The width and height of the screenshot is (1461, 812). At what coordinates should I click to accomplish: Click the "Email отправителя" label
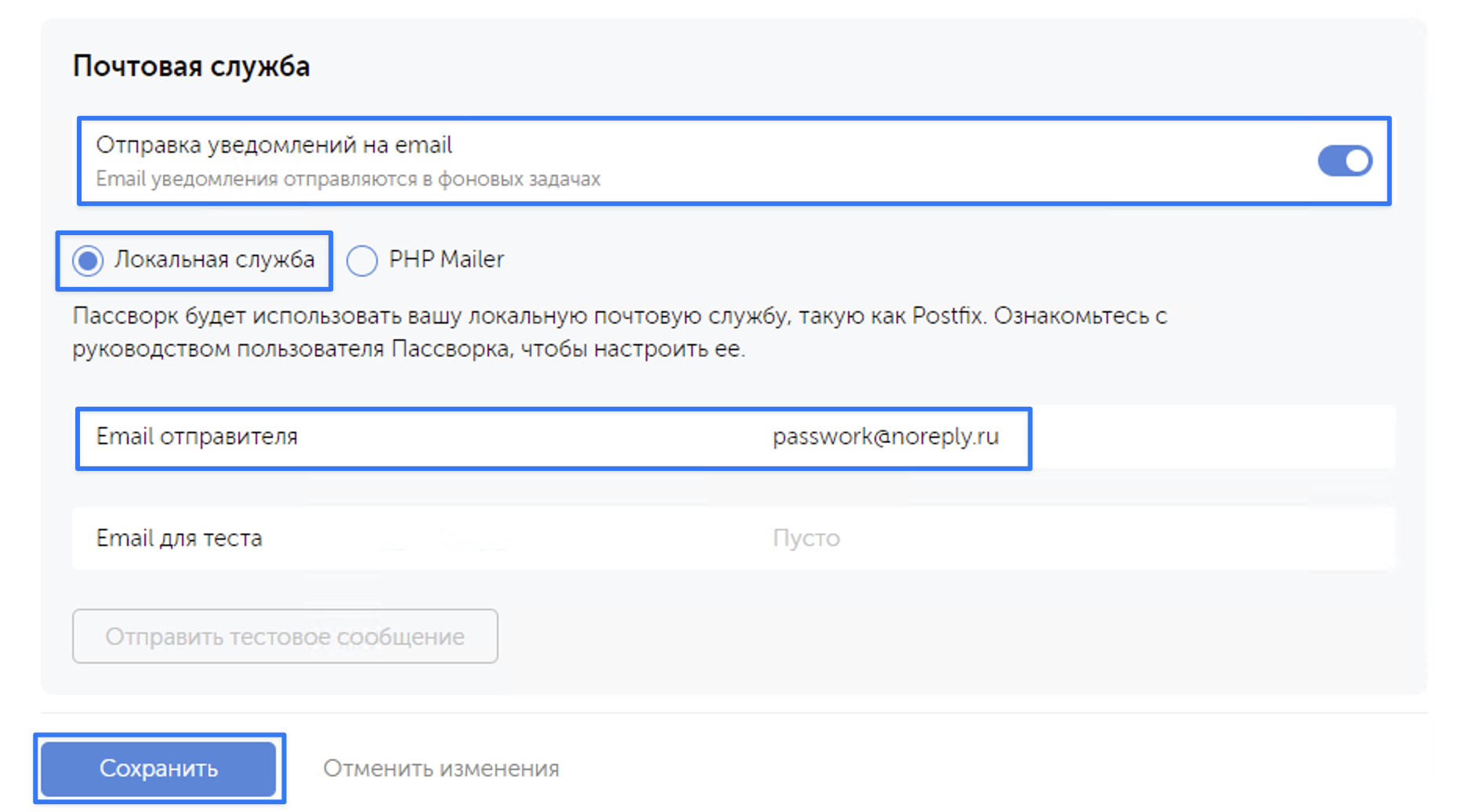(x=197, y=437)
